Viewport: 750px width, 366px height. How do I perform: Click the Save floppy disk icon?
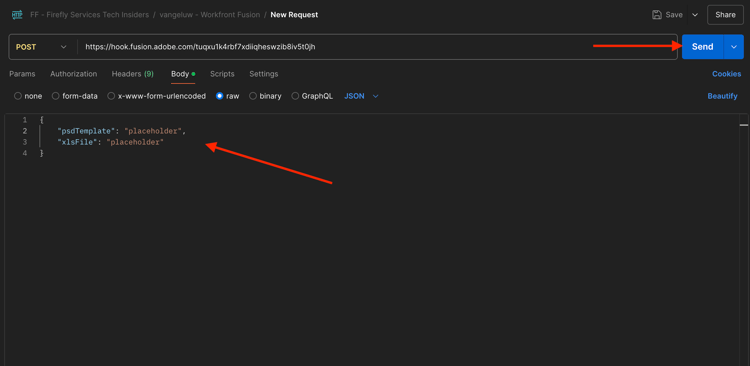coord(657,15)
